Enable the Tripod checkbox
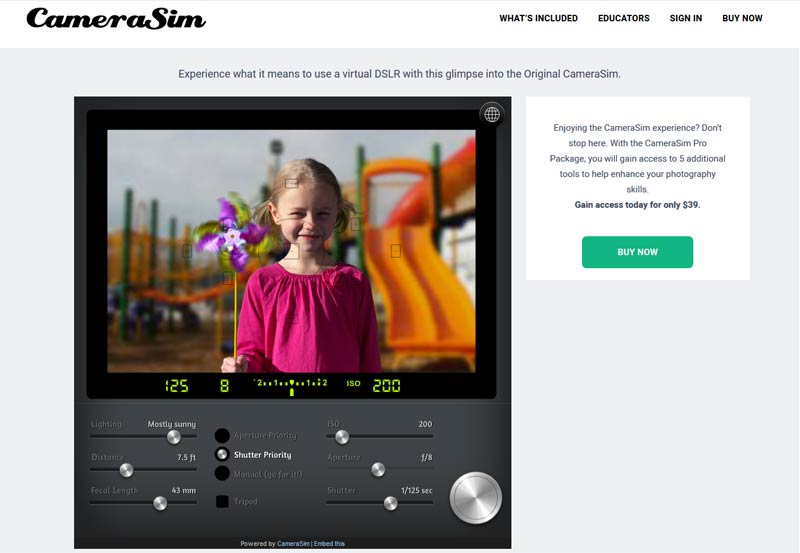This screenshot has width=800, height=553. [222, 501]
